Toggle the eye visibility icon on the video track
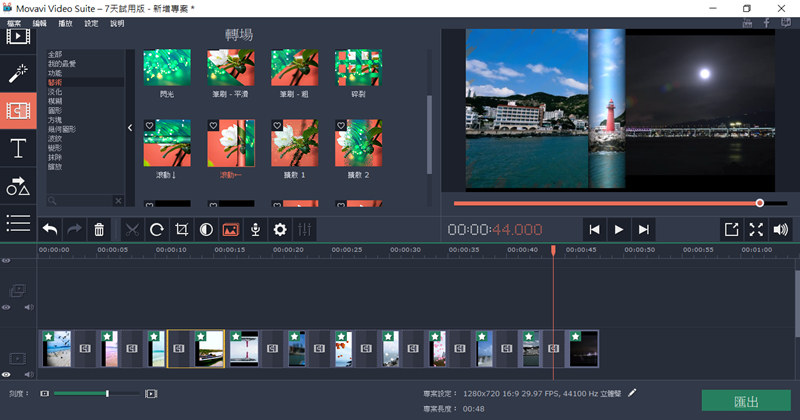The height and width of the screenshot is (420, 800). click(7, 374)
